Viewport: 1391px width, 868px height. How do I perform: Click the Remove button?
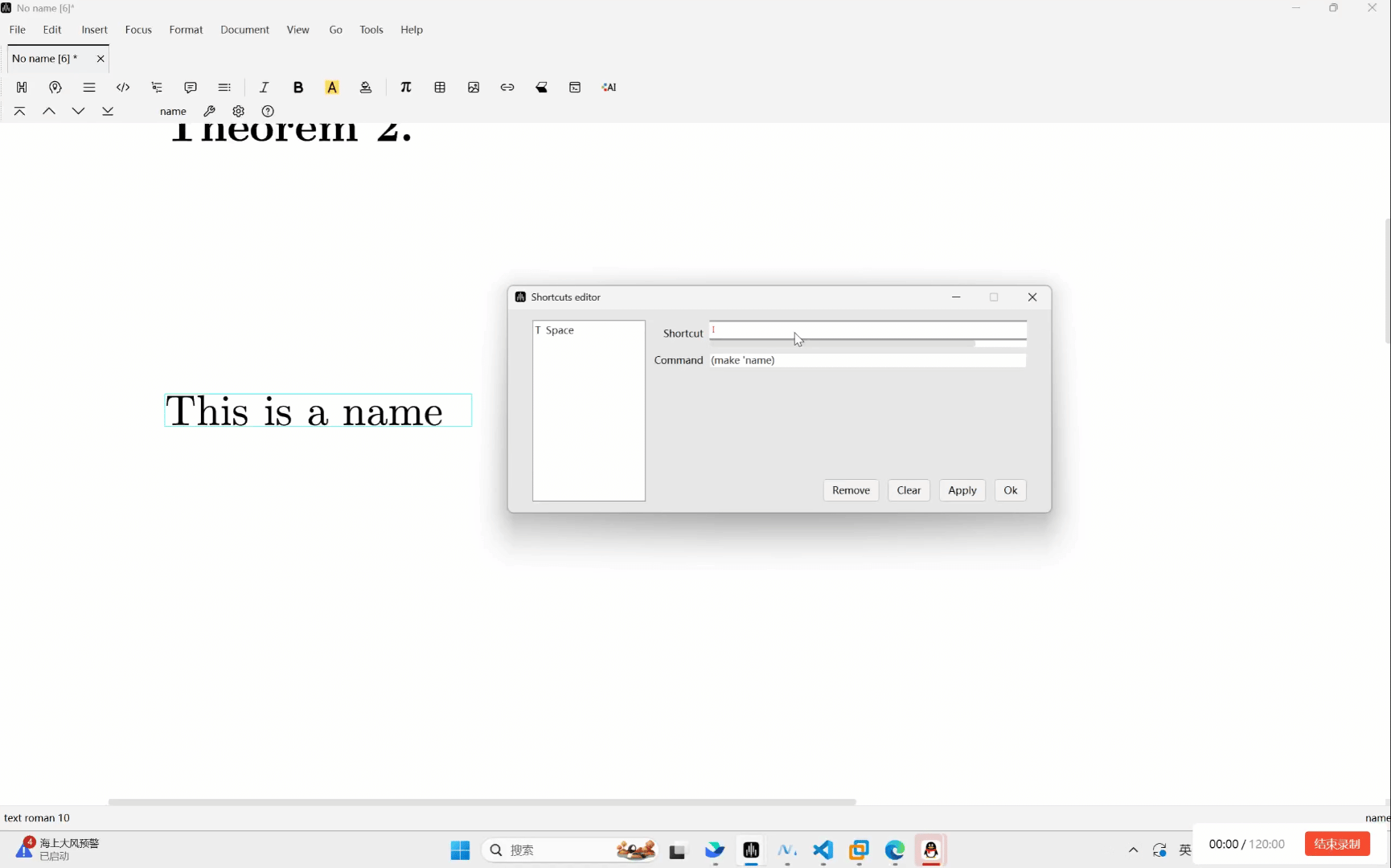pos(851,490)
